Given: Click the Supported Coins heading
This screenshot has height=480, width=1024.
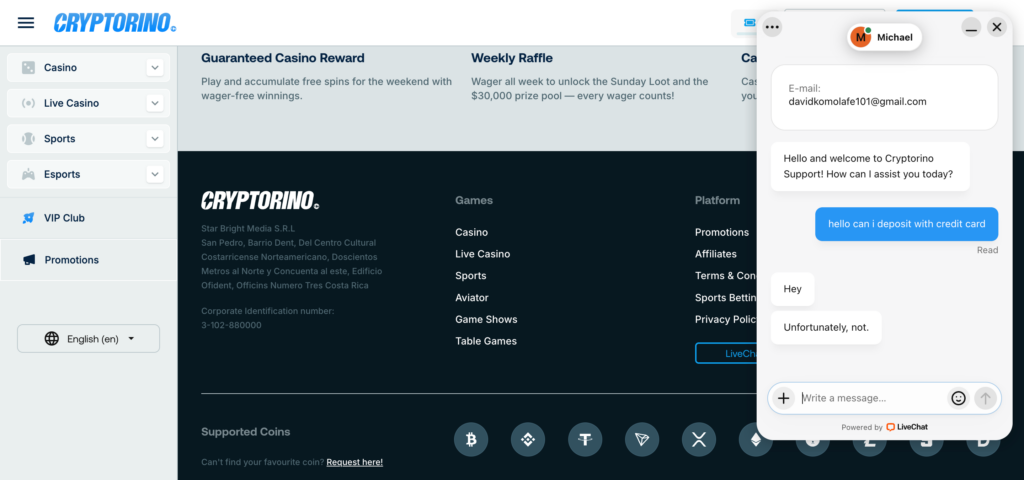Looking at the screenshot, I should pos(246,432).
